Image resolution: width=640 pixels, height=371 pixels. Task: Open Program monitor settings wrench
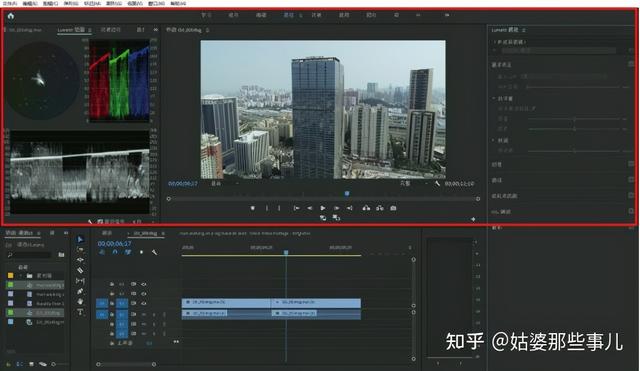click(x=437, y=184)
